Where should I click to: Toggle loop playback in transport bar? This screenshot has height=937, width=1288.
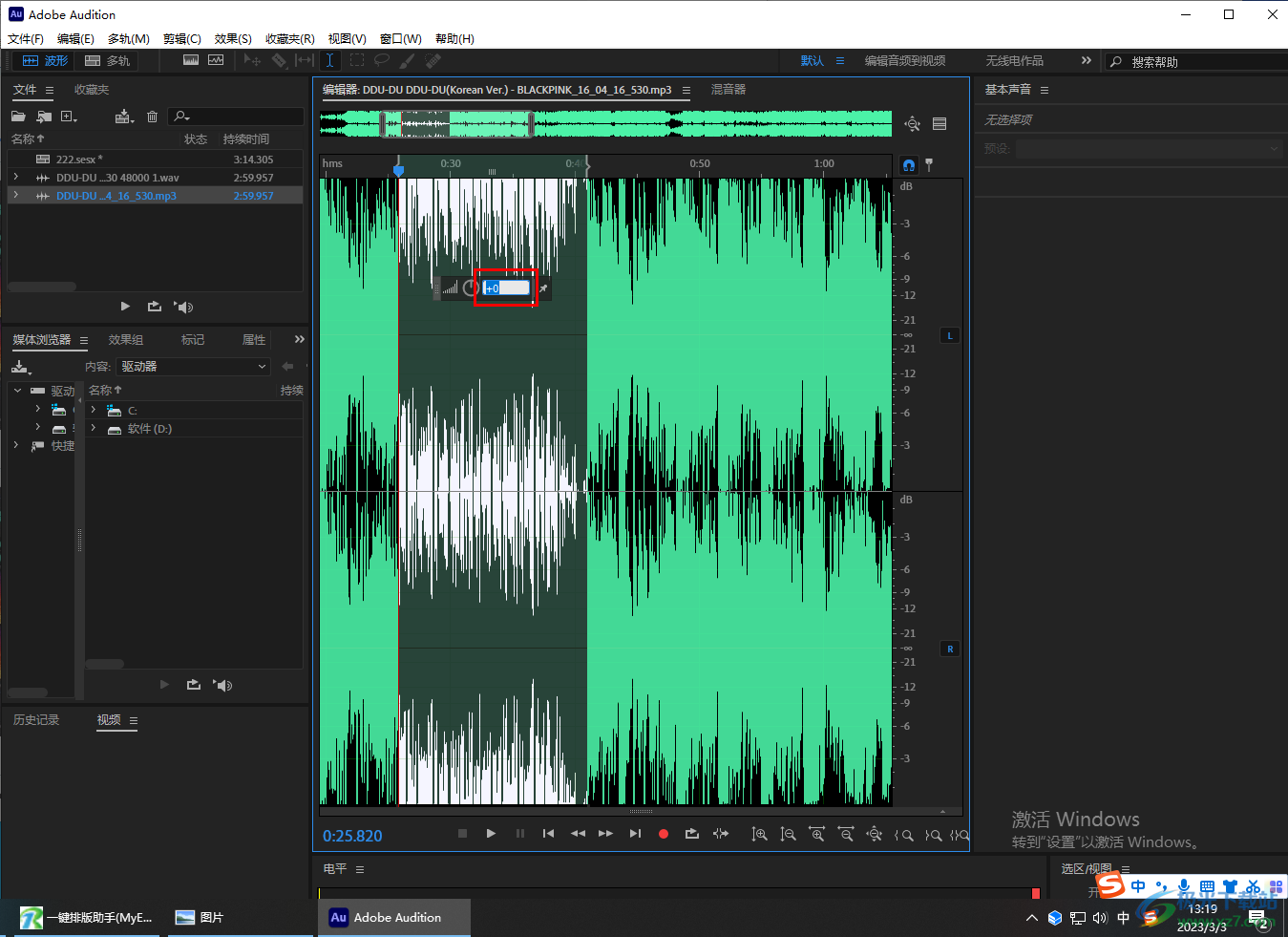click(x=692, y=834)
